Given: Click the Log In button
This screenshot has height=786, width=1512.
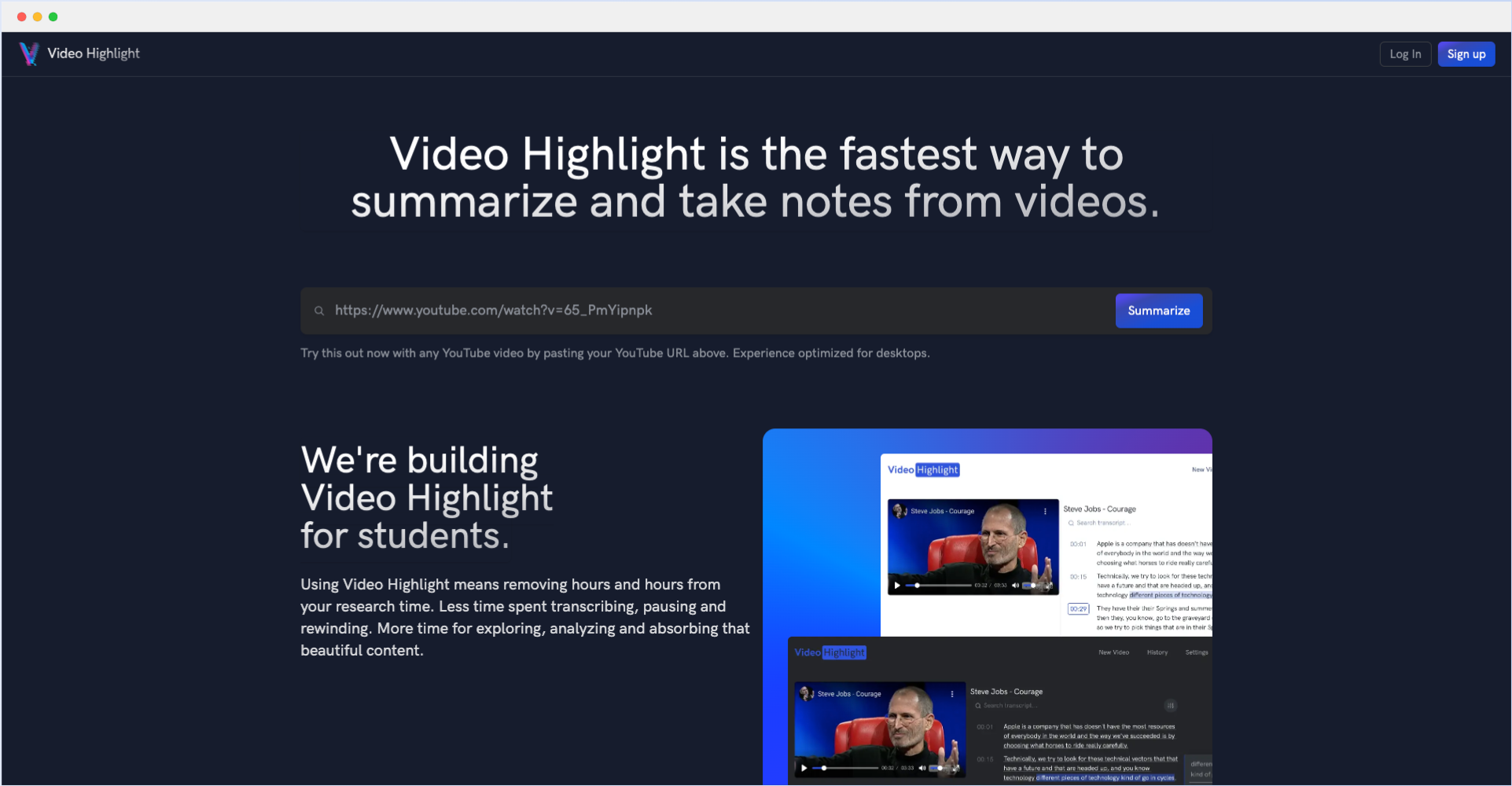Looking at the screenshot, I should [x=1405, y=53].
